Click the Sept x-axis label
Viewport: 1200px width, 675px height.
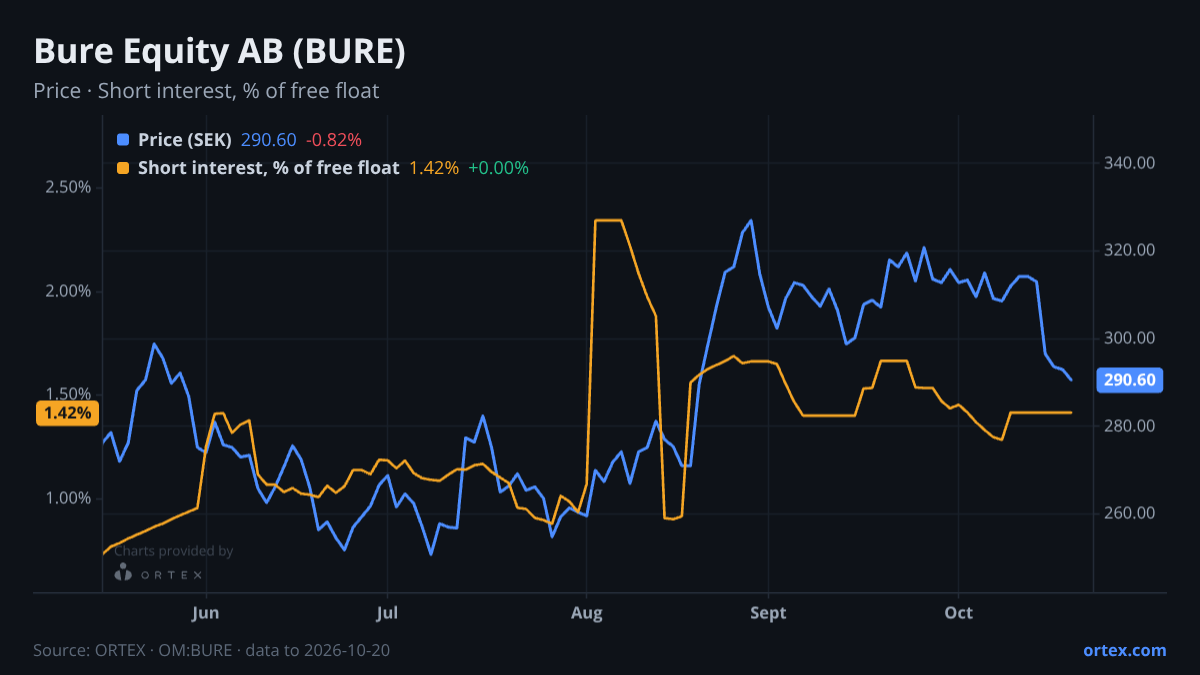point(768,612)
